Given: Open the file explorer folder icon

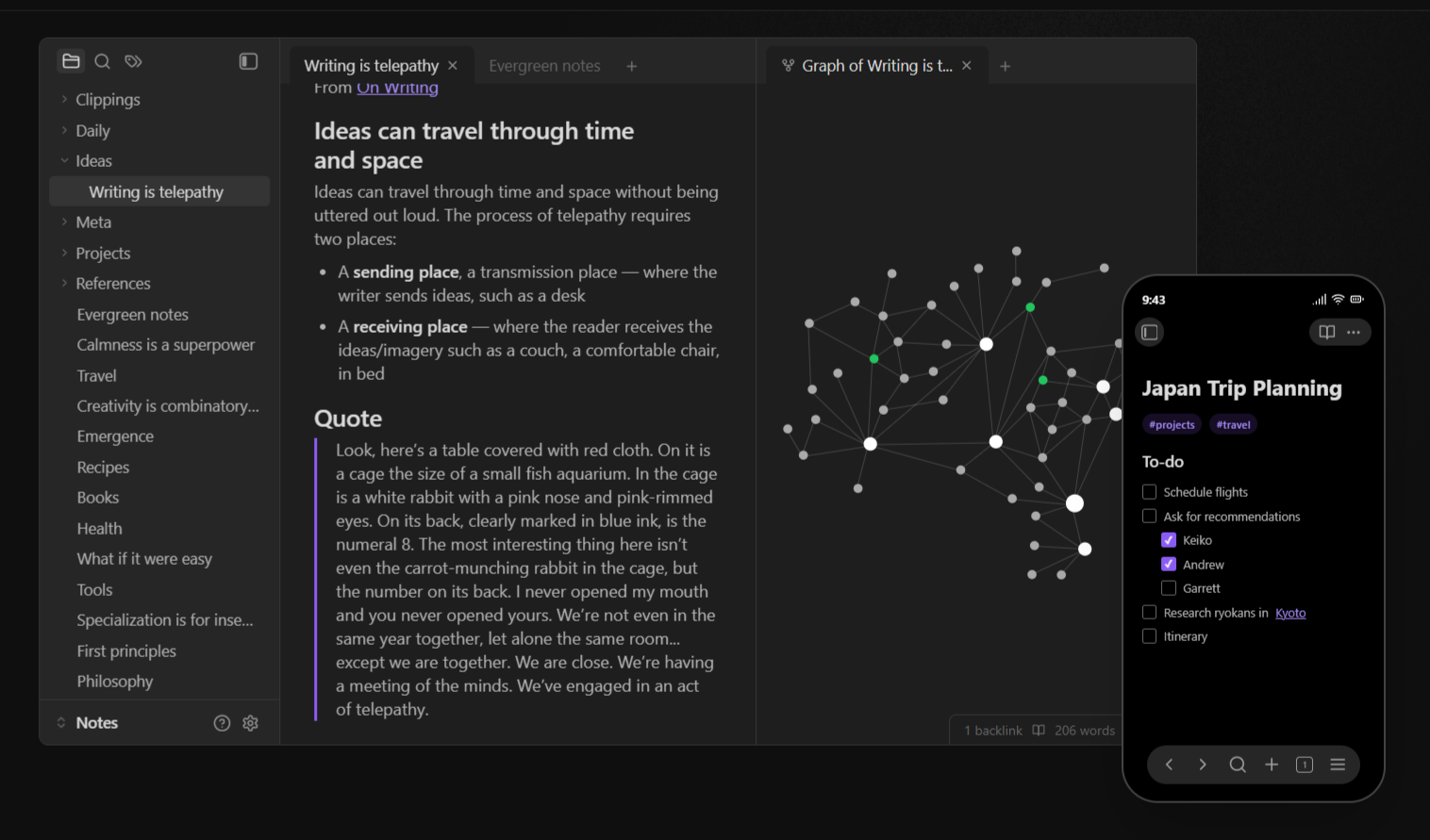Looking at the screenshot, I should coord(71,61).
